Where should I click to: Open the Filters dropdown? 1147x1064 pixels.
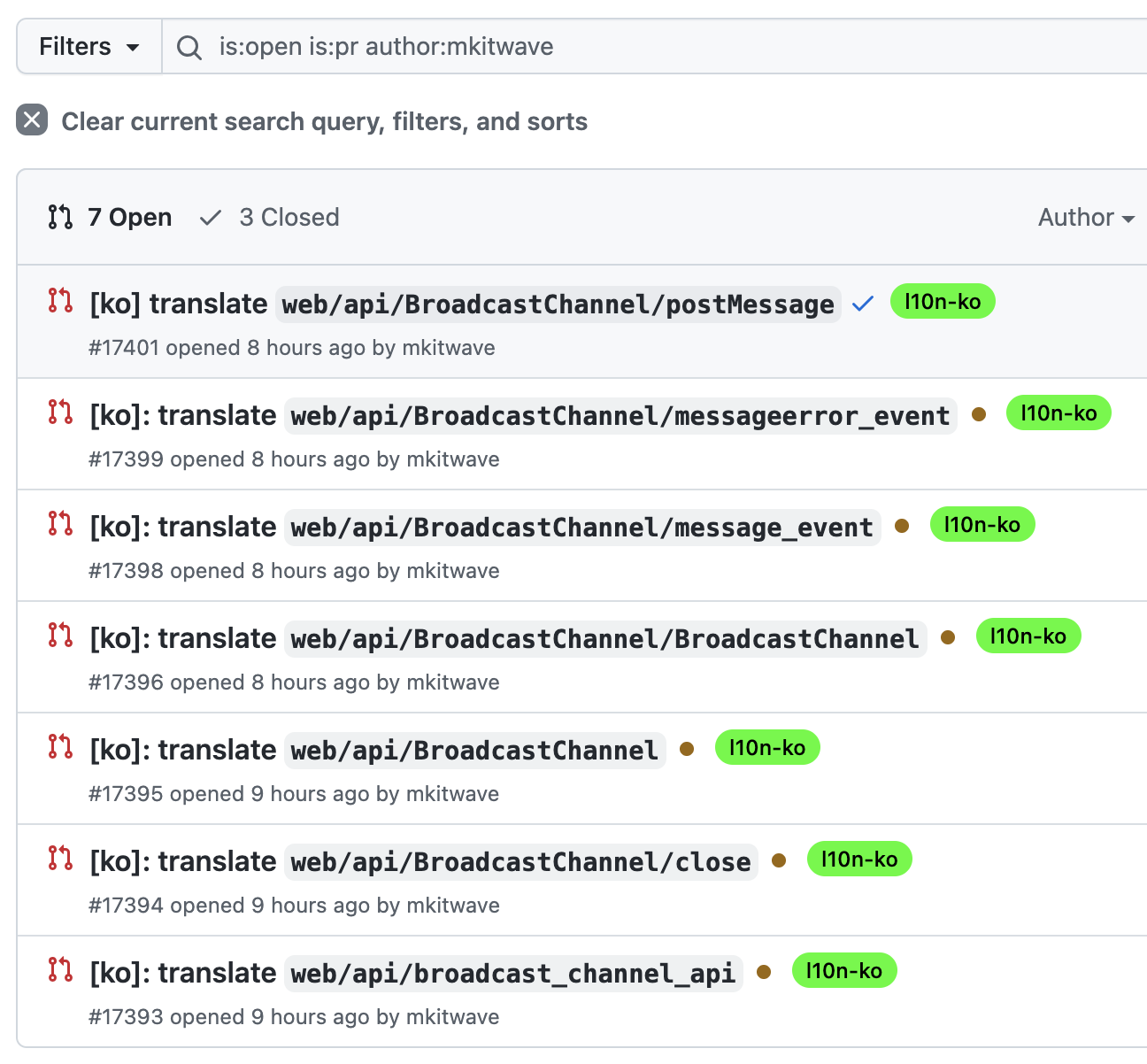click(x=89, y=47)
